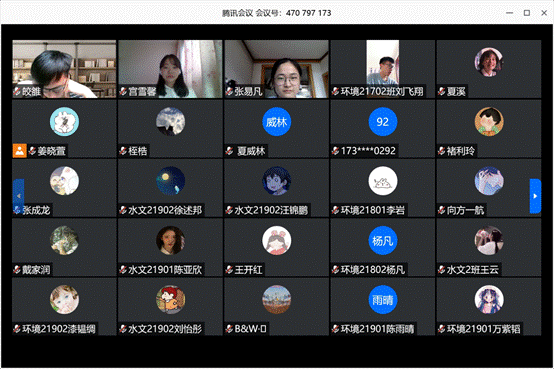Image resolution: width=554 pixels, height=369 pixels.
Task: Select the 水文21901陈亚欣 avatar
Action: pyautogui.click(x=171, y=241)
